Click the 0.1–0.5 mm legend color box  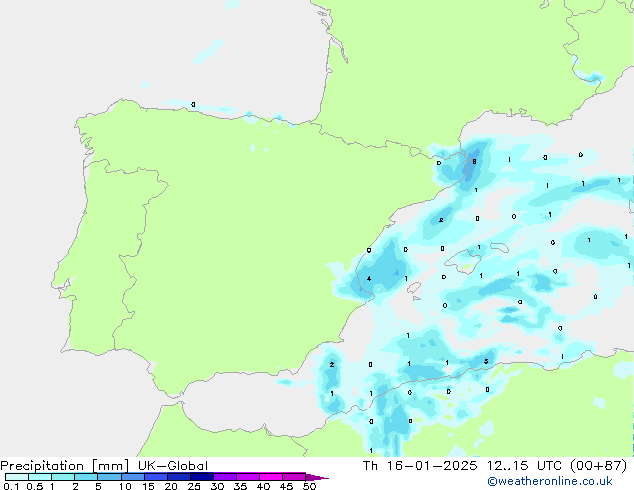click(17, 477)
